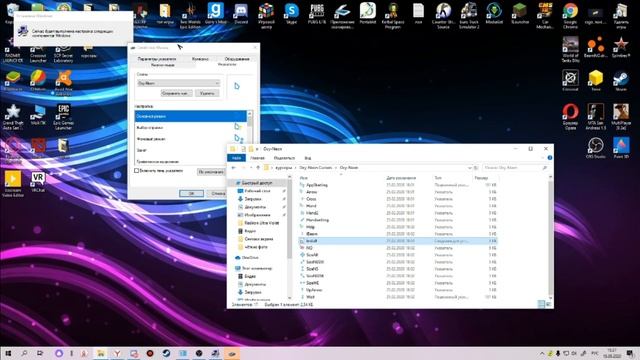Confirm the mouse dialog with OK
This screenshot has width=640, height=360.
point(191,193)
